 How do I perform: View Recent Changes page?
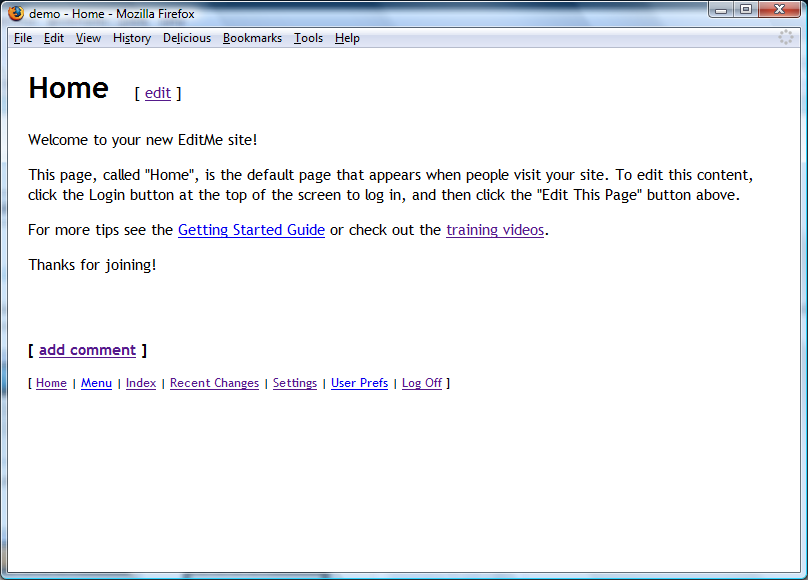214,383
